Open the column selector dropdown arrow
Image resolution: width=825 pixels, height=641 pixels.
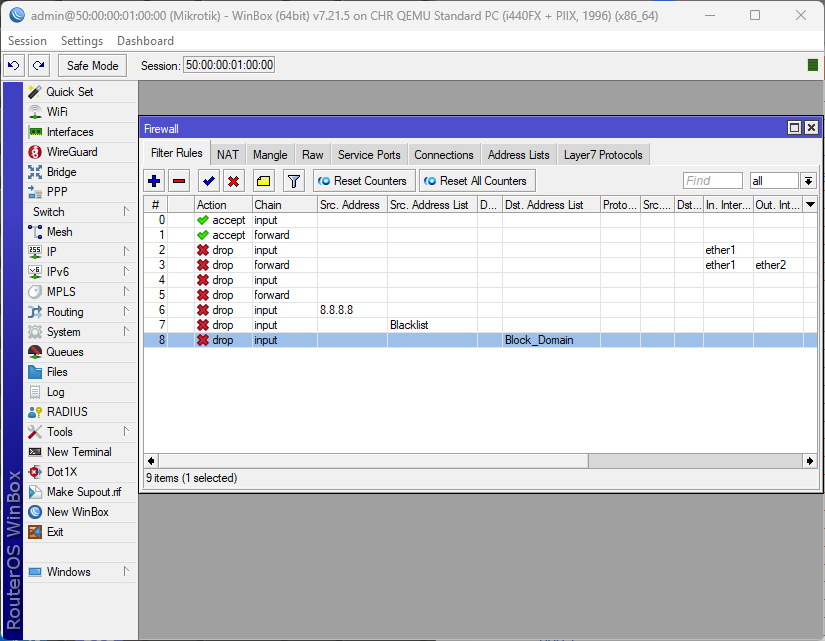[810, 205]
